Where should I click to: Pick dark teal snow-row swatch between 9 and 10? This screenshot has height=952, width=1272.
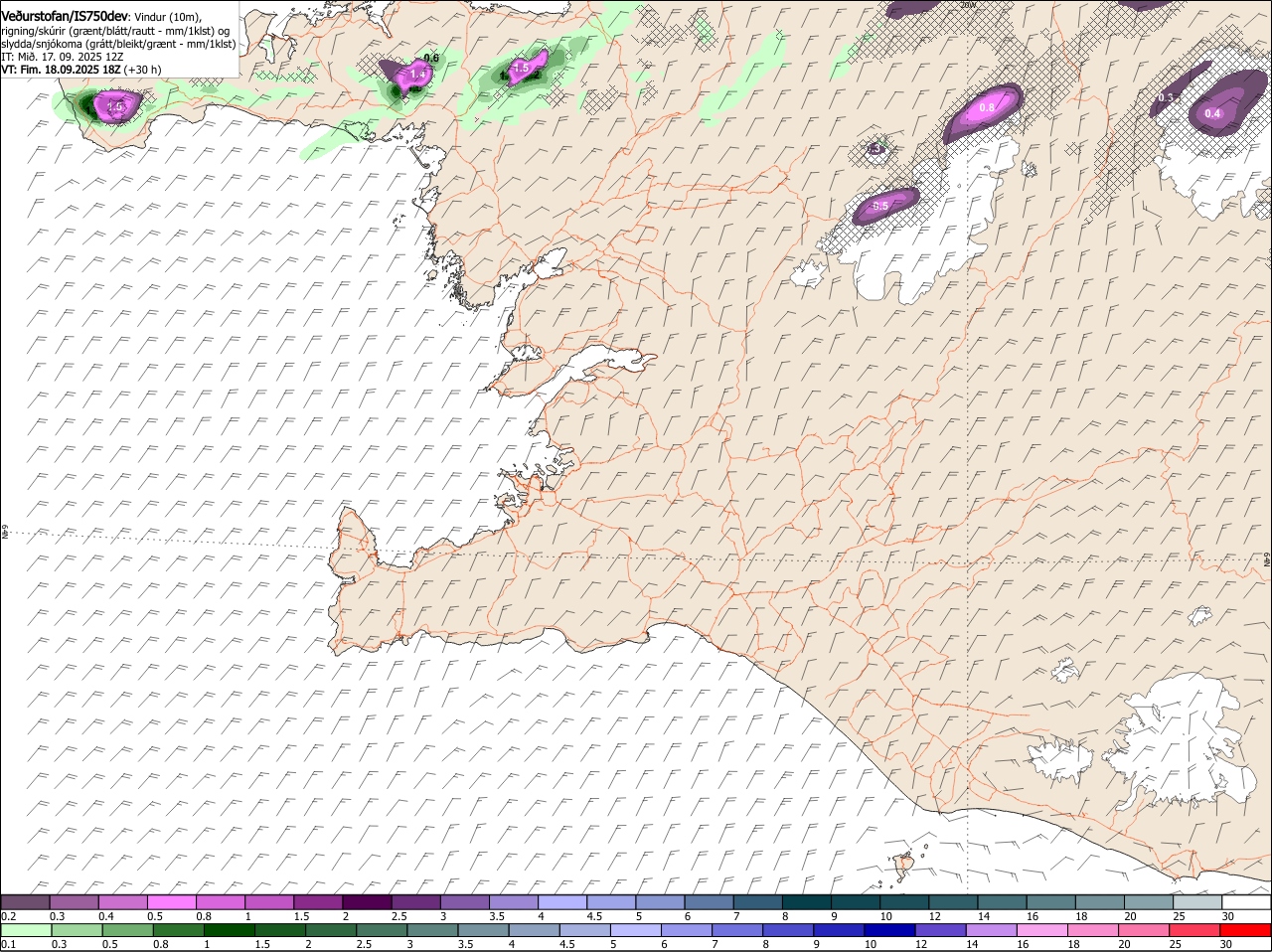(856, 901)
